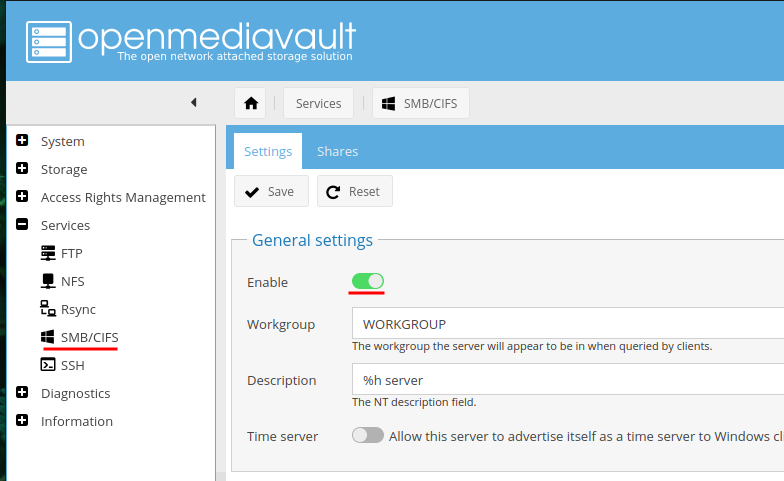The image size is (784, 481).
Task: Switch to the Shares tab
Action: 338,151
